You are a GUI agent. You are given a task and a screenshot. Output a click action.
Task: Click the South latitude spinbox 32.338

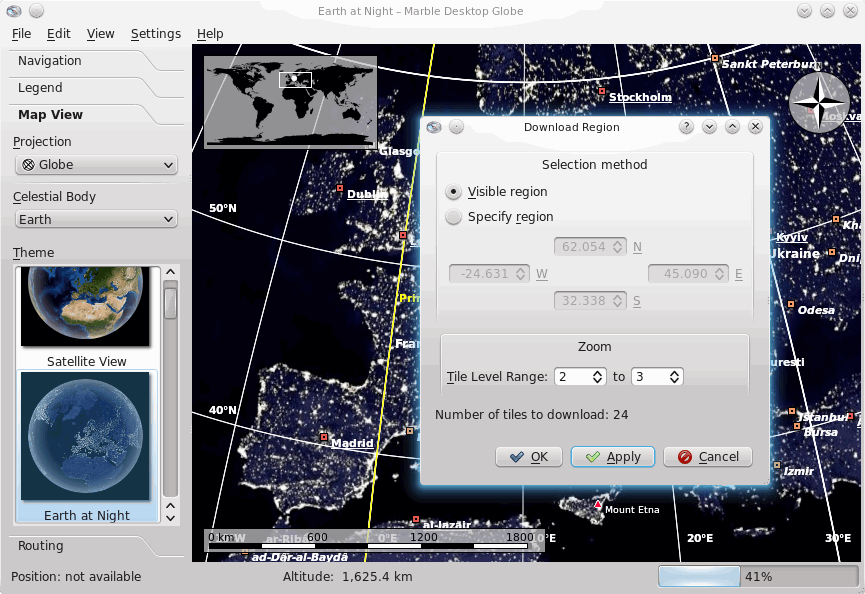(x=590, y=301)
